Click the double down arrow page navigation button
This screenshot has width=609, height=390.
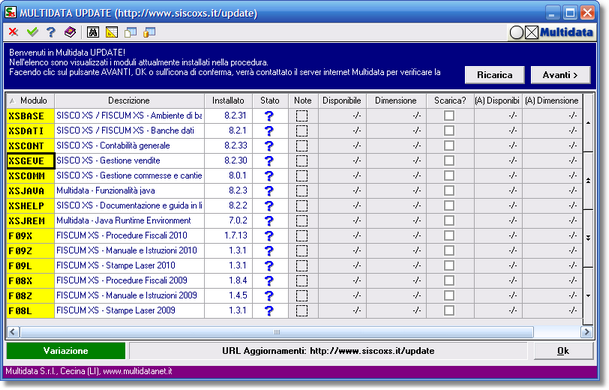588,238
